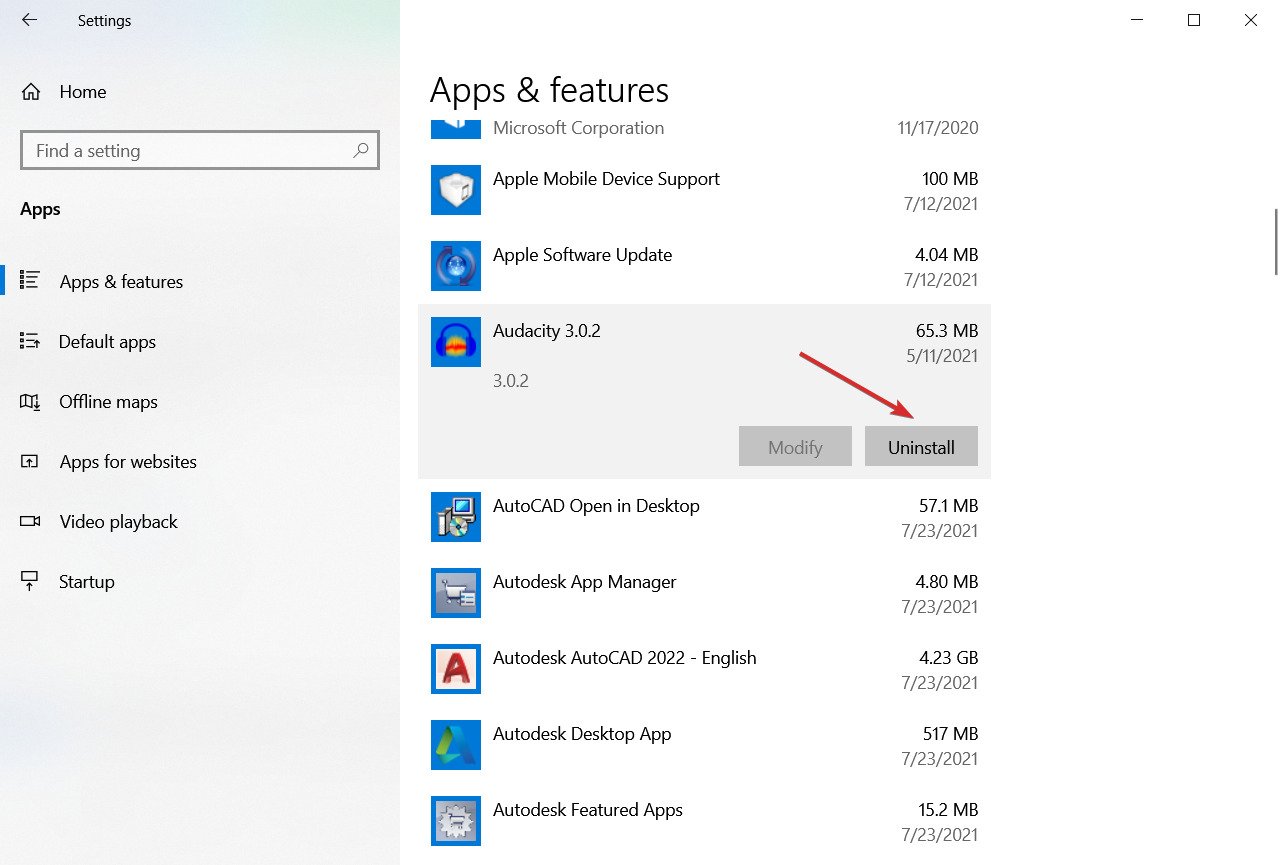This screenshot has width=1280, height=865.
Task: Select the Audacity 3.0.2 app name
Action: [x=547, y=331]
